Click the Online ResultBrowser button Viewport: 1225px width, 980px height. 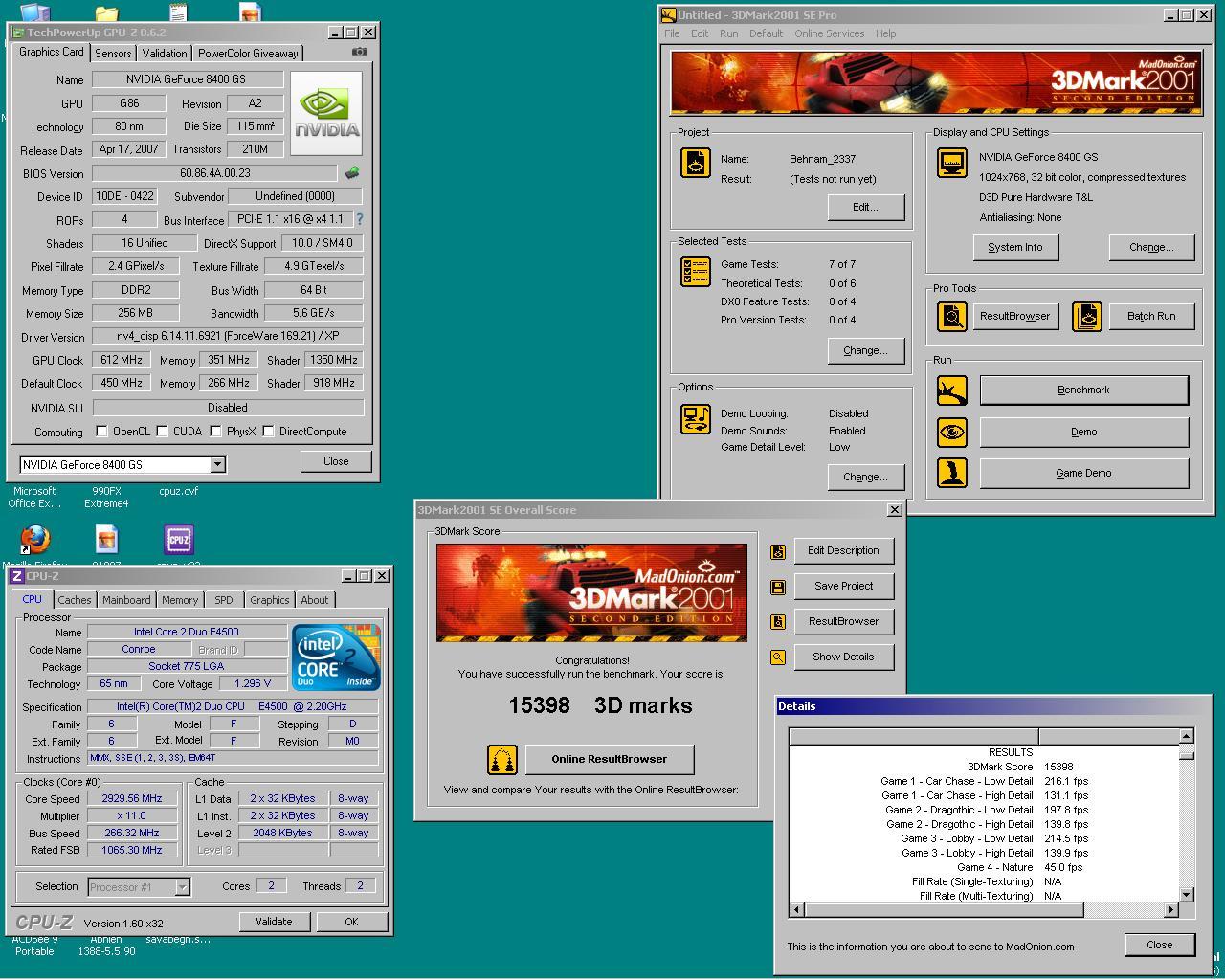pos(610,759)
